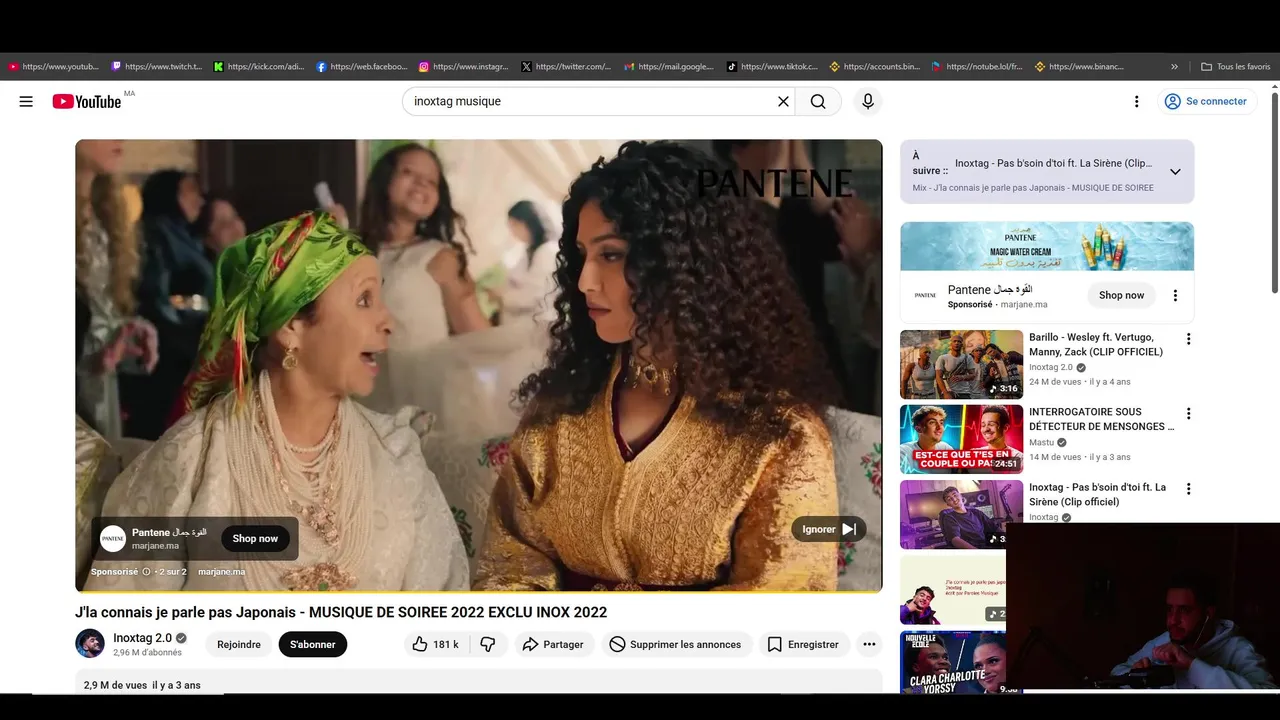Open the Gmail bookmark in bookmarks bar
This screenshot has width=1280, height=720.
coord(670,67)
